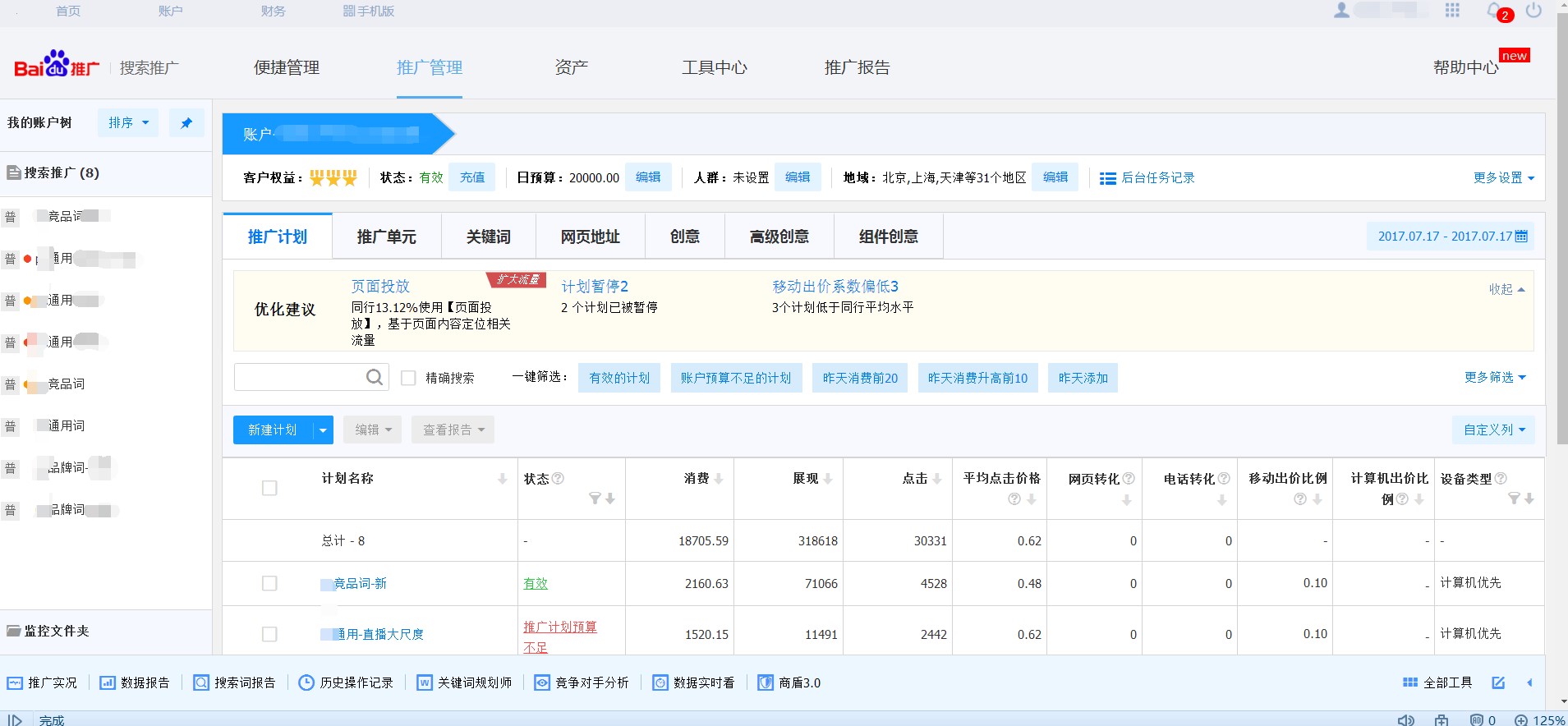
Task: Filter the 设备类型 column funnel
Action: tap(1514, 499)
